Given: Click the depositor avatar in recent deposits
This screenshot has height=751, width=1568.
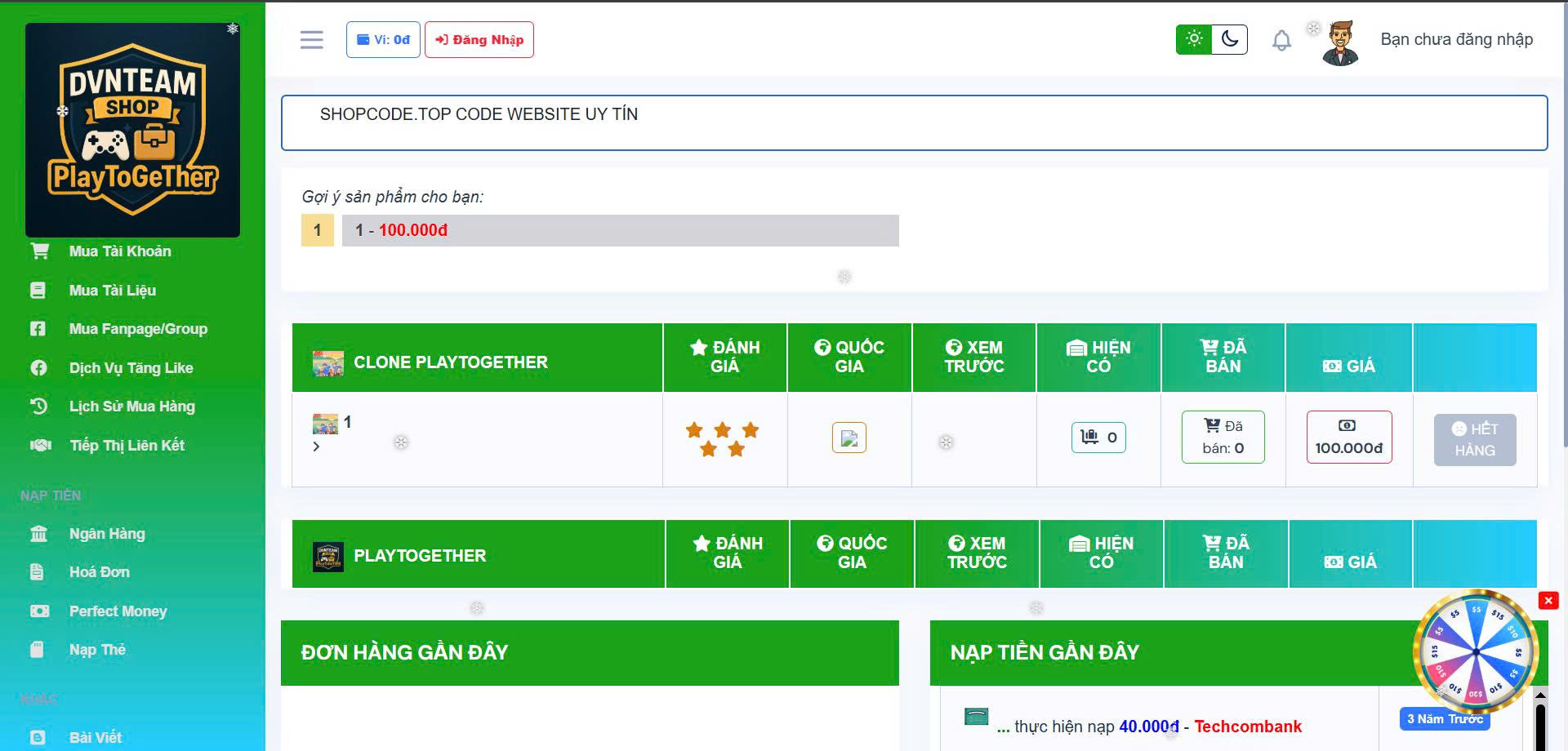Looking at the screenshot, I should pos(976,717).
